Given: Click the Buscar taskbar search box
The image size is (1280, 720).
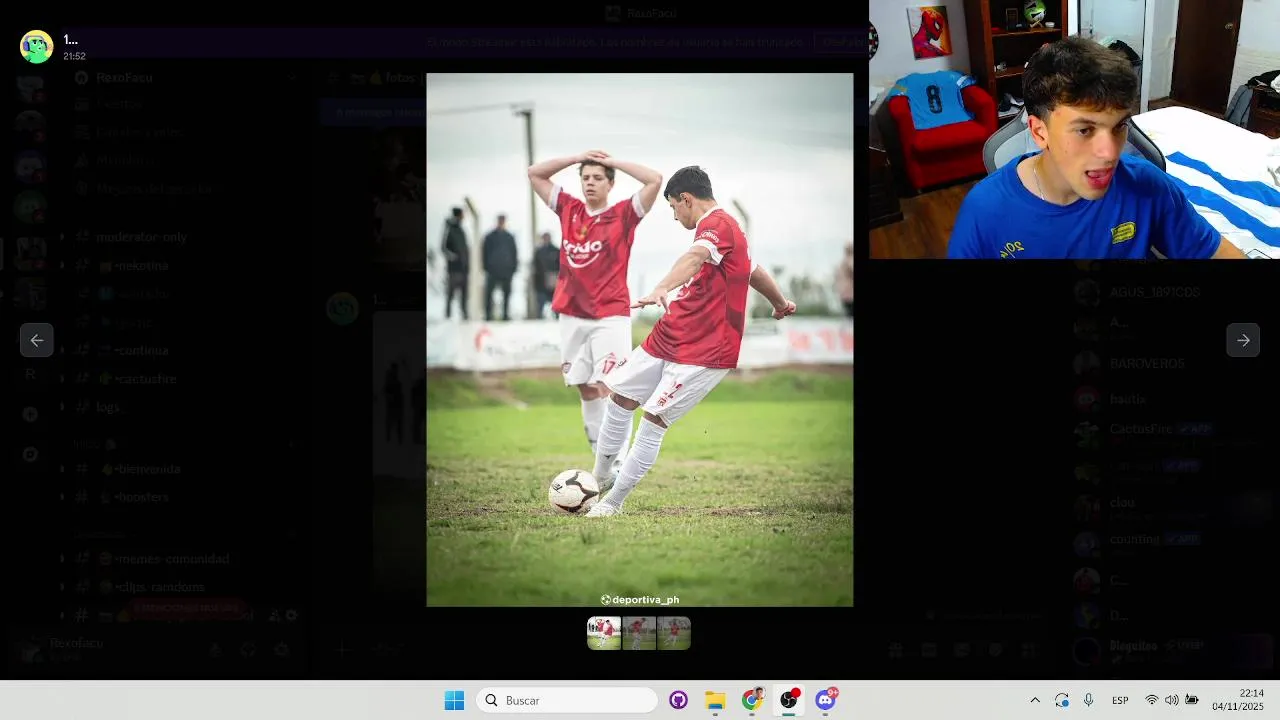Looking at the screenshot, I should tap(567, 700).
